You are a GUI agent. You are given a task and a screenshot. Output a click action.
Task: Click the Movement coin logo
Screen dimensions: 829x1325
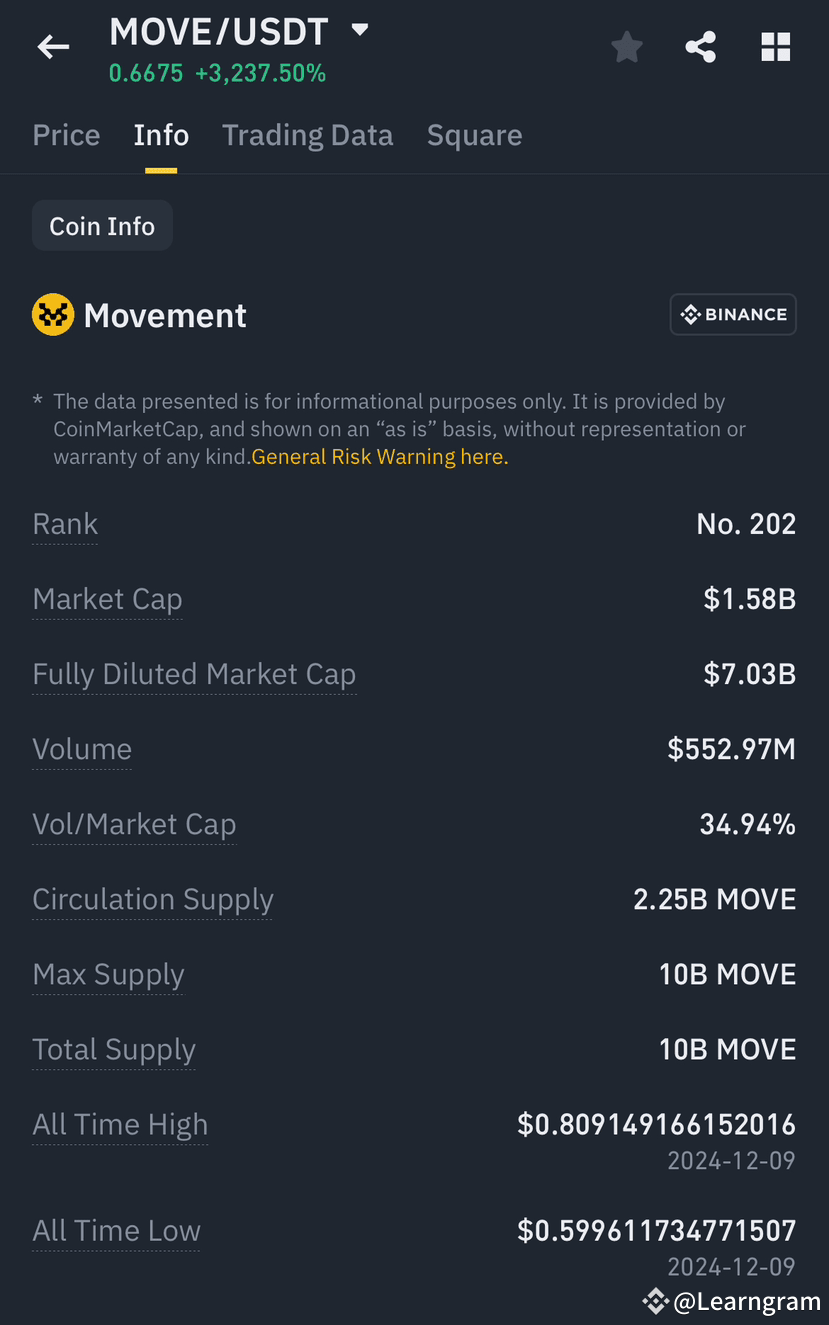52,314
